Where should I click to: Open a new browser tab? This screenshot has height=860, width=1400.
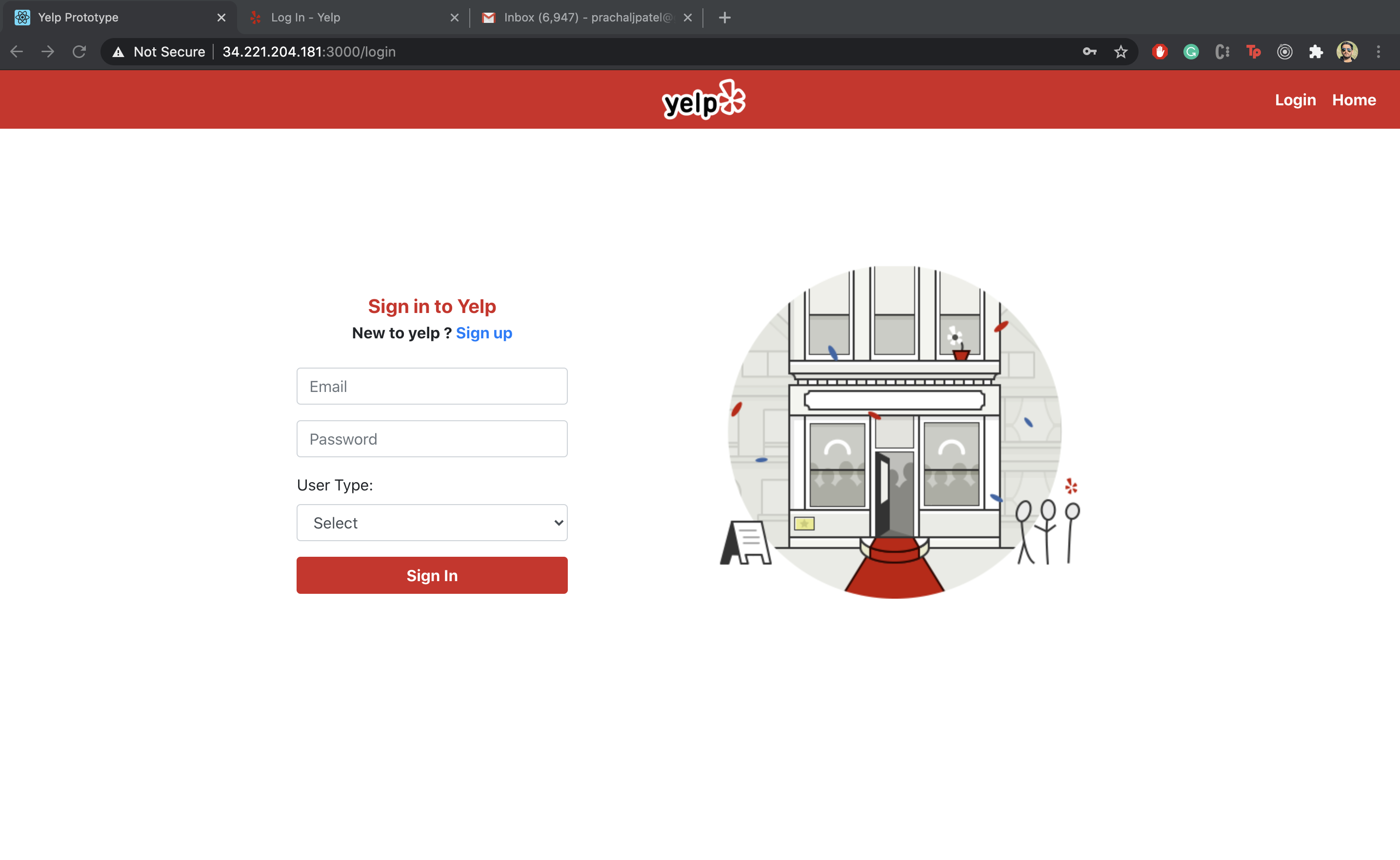(724, 18)
